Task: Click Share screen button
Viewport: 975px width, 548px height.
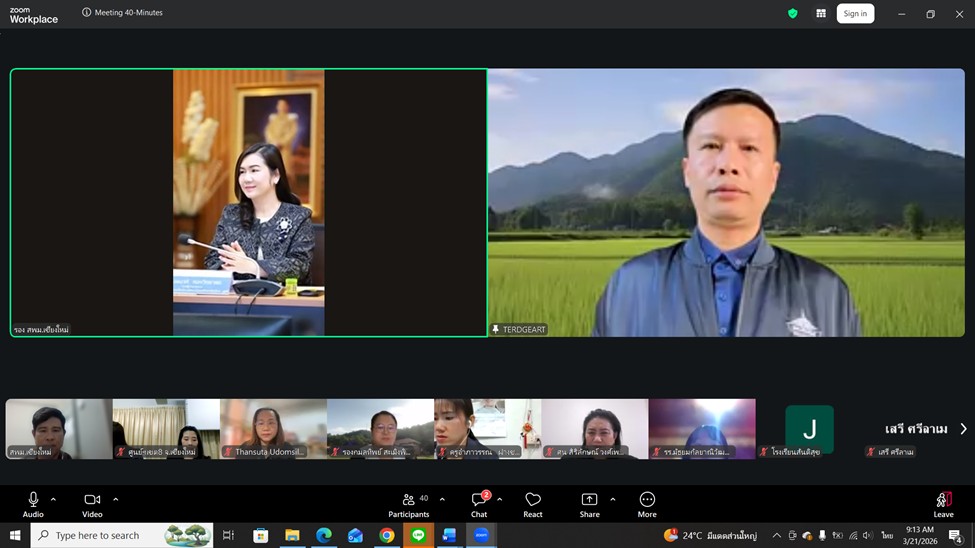Action: click(589, 504)
